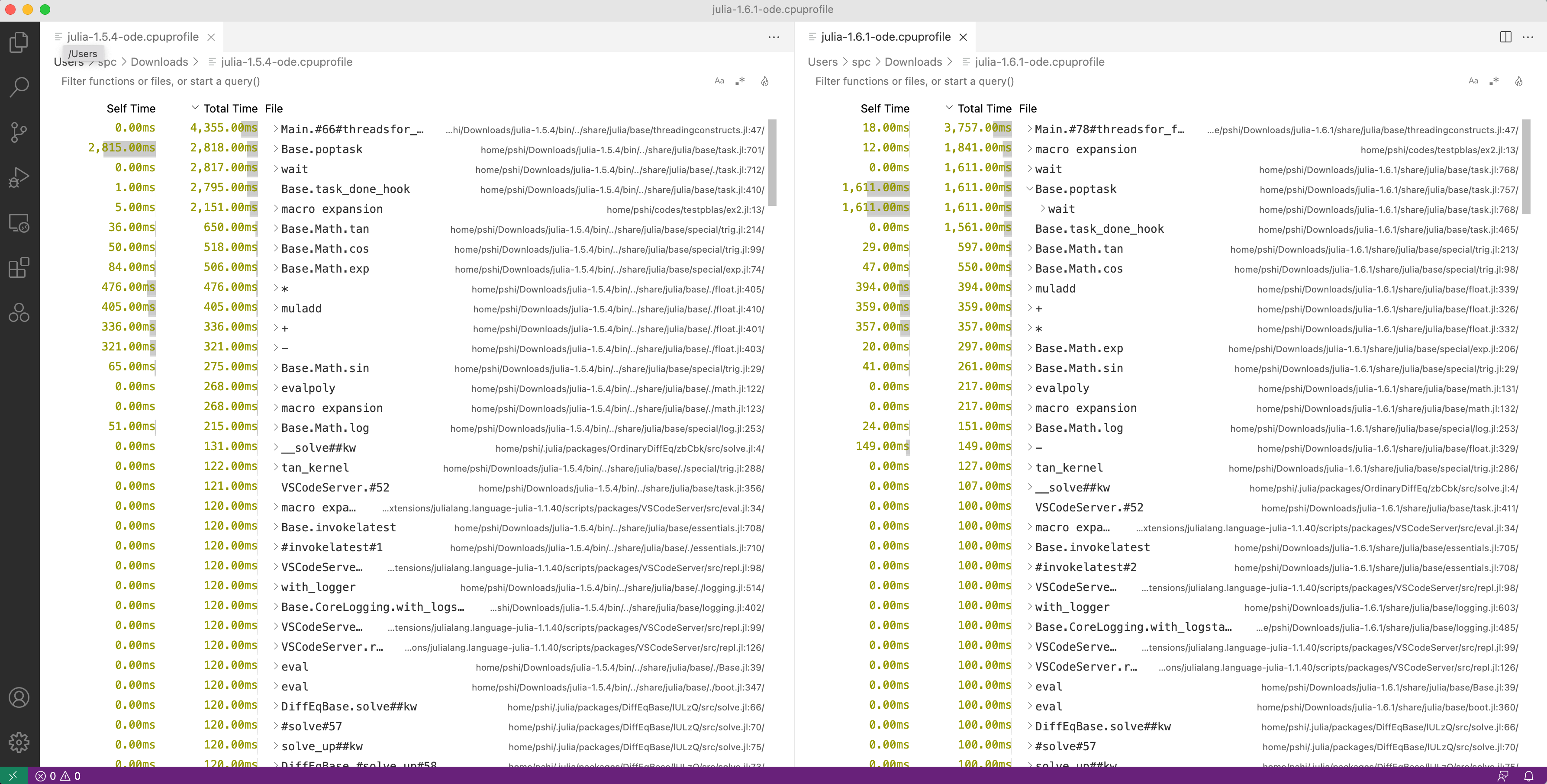Show flame graph for right profile
The image size is (1547, 784).
(x=1518, y=81)
